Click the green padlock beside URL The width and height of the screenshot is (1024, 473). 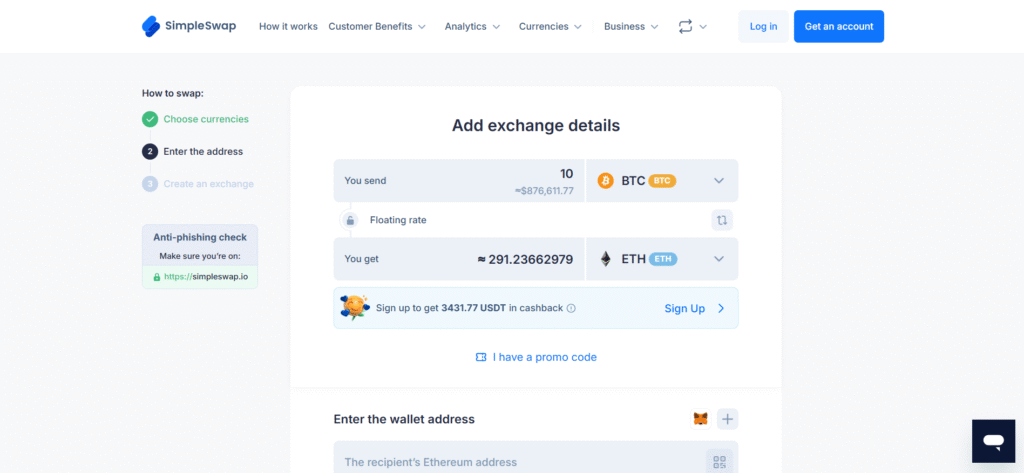157,277
